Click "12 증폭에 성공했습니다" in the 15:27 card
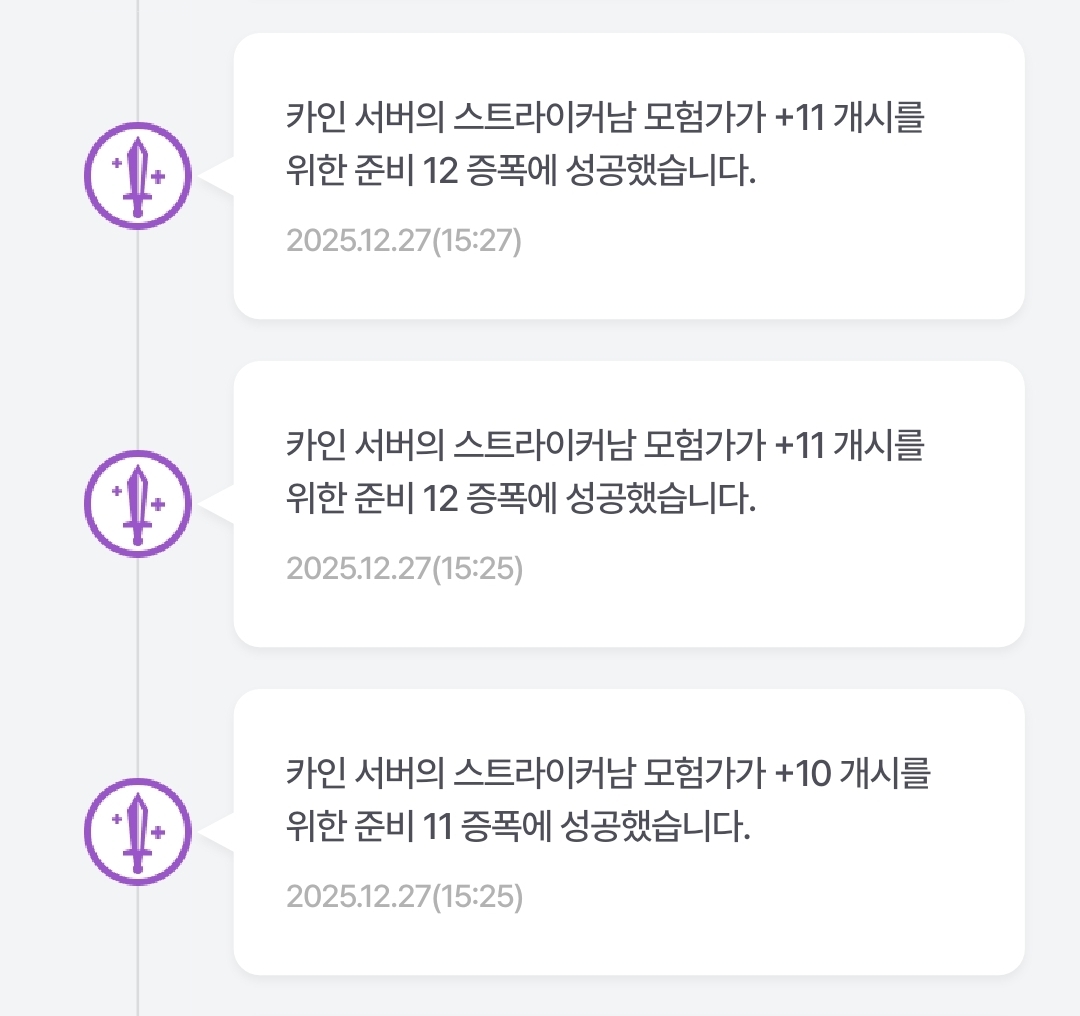 pos(590,174)
